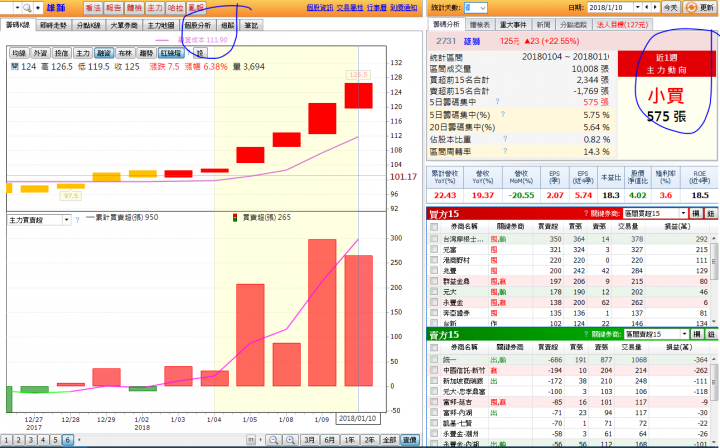
Task: Check the 元富 broker row
Action: [434, 249]
